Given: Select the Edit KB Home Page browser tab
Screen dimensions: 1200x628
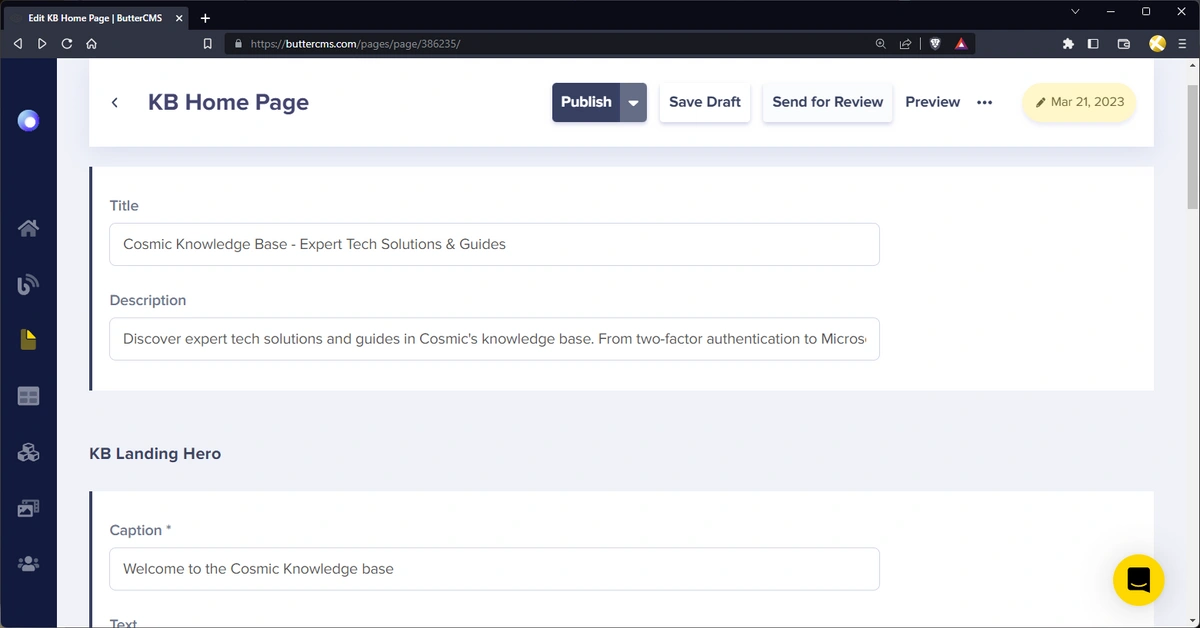Looking at the screenshot, I should pyautogui.click(x=96, y=18).
